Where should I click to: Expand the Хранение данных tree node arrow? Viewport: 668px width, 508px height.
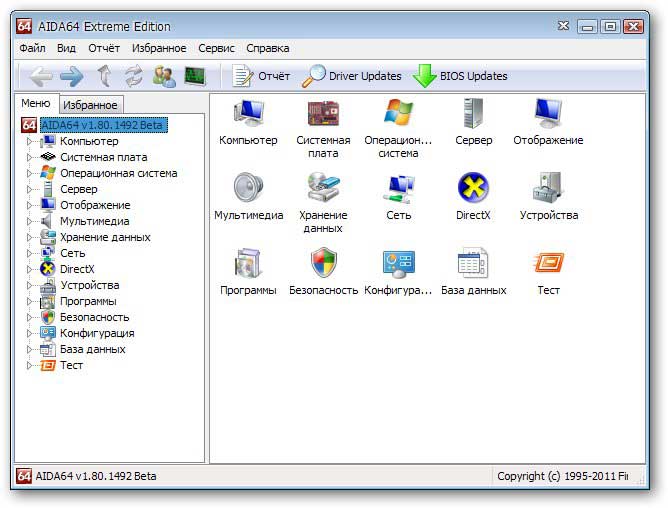click(x=29, y=237)
